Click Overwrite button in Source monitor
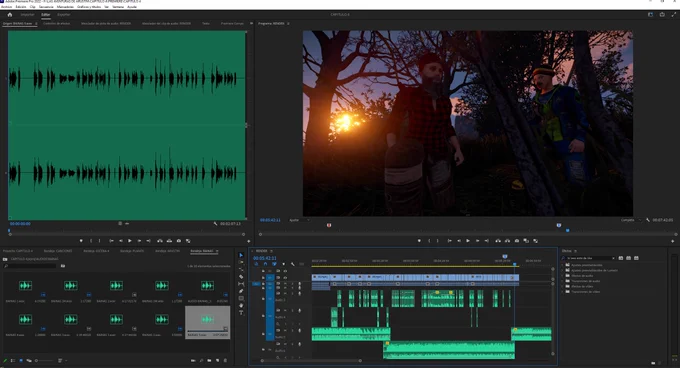The image size is (680, 368). point(169,241)
